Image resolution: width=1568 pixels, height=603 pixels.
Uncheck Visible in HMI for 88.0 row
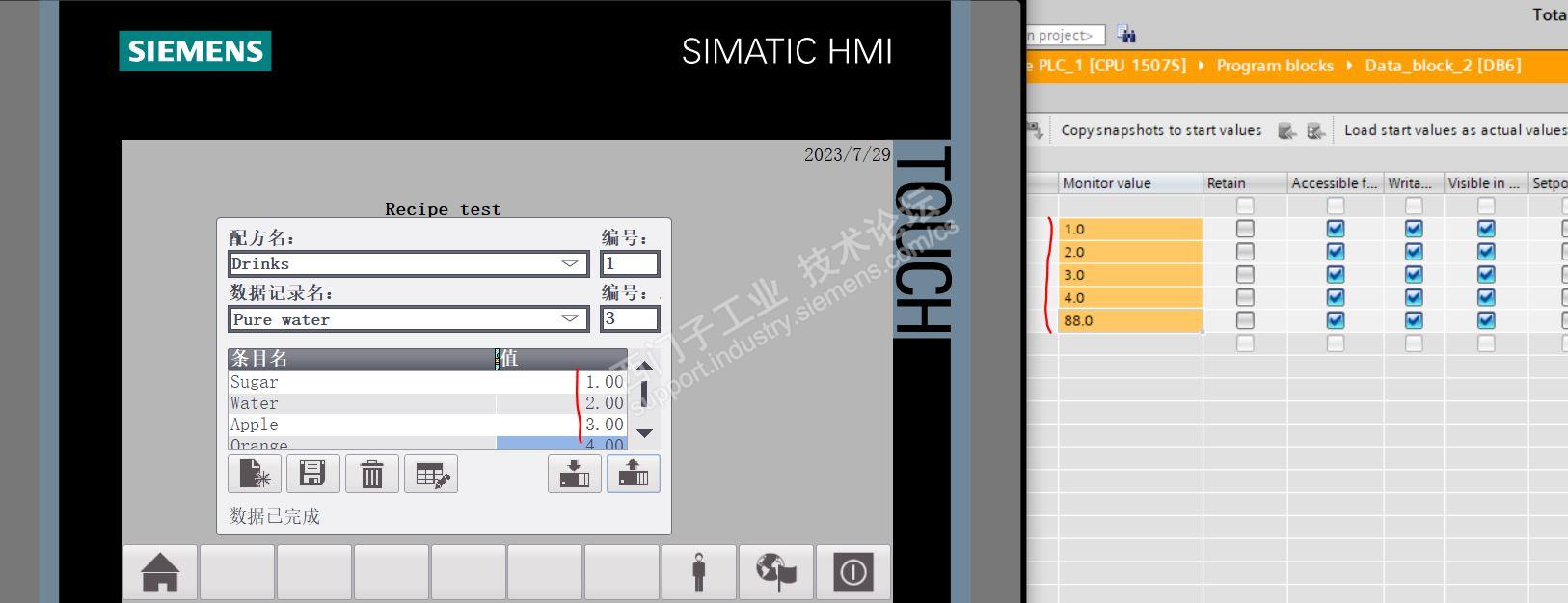[1486, 320]
